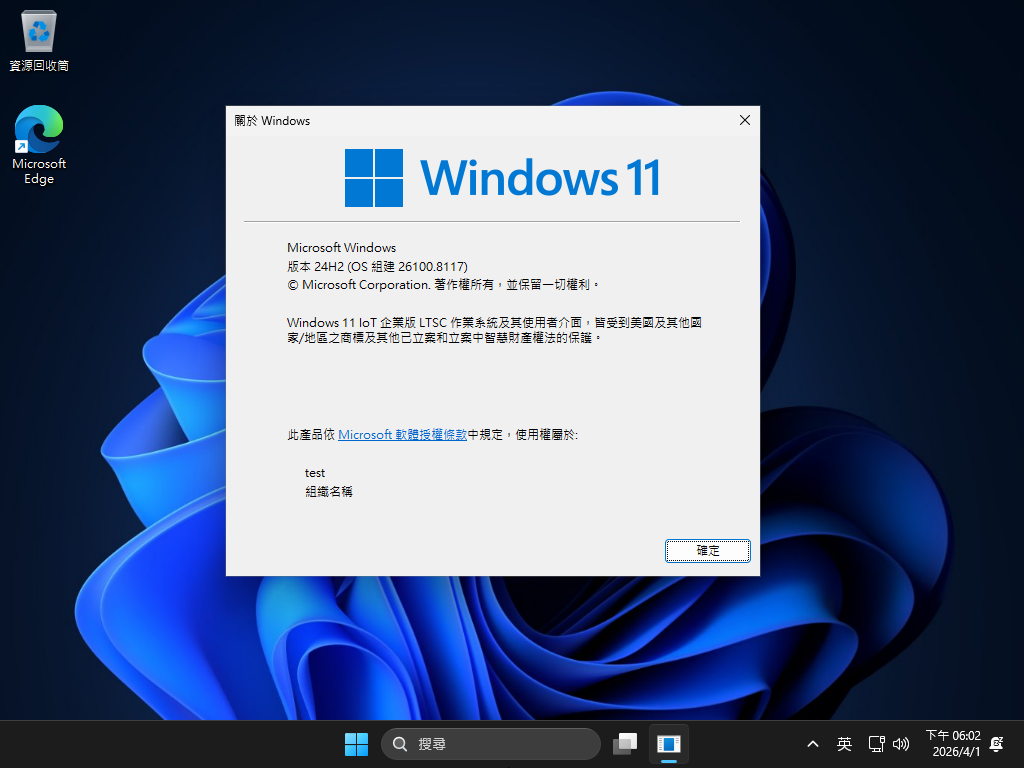This screenshot has width=1024, height=768.
Task: Close the 關於 Windows dialog
Action: [744, 120]
